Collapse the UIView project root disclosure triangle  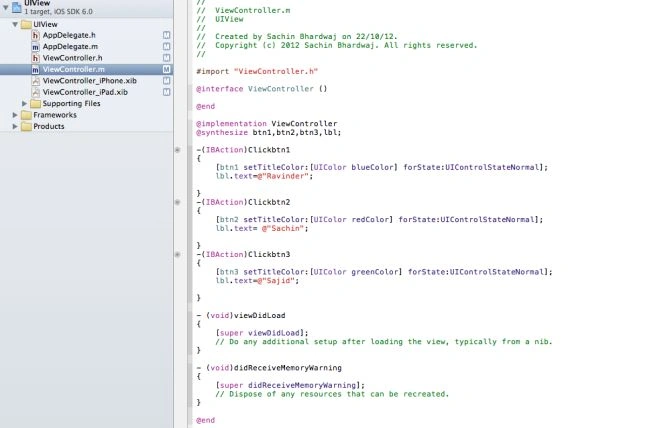point(5,7)
